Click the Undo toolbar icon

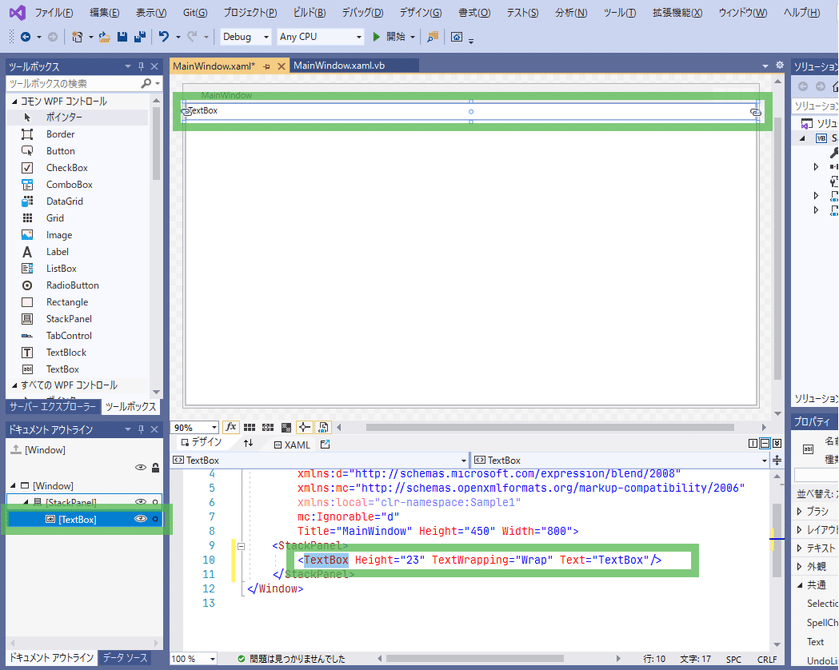(x=164, y=37)
